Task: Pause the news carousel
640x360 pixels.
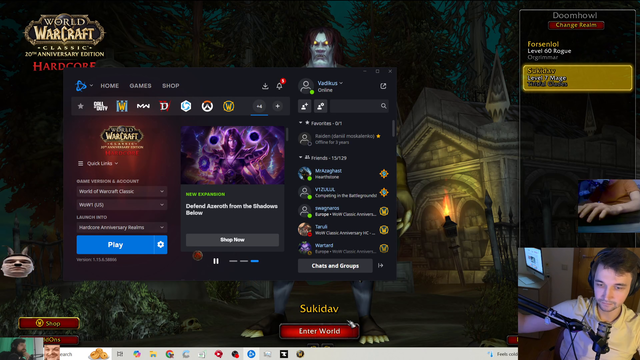Action: click(x=216, y=261)
